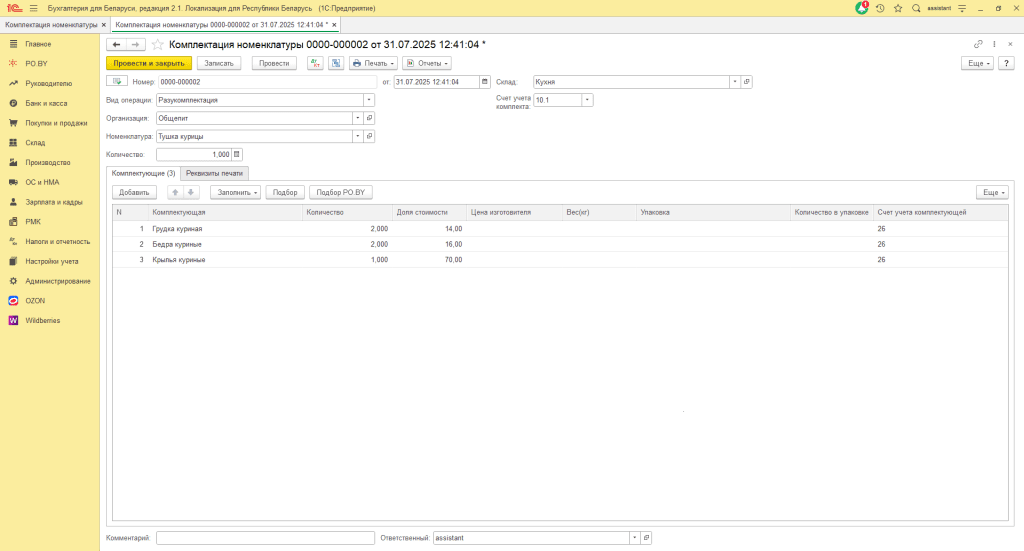
Task: Open the Номенклатура record with open icon
Action: pyautogui.click(x=369, y=136)
